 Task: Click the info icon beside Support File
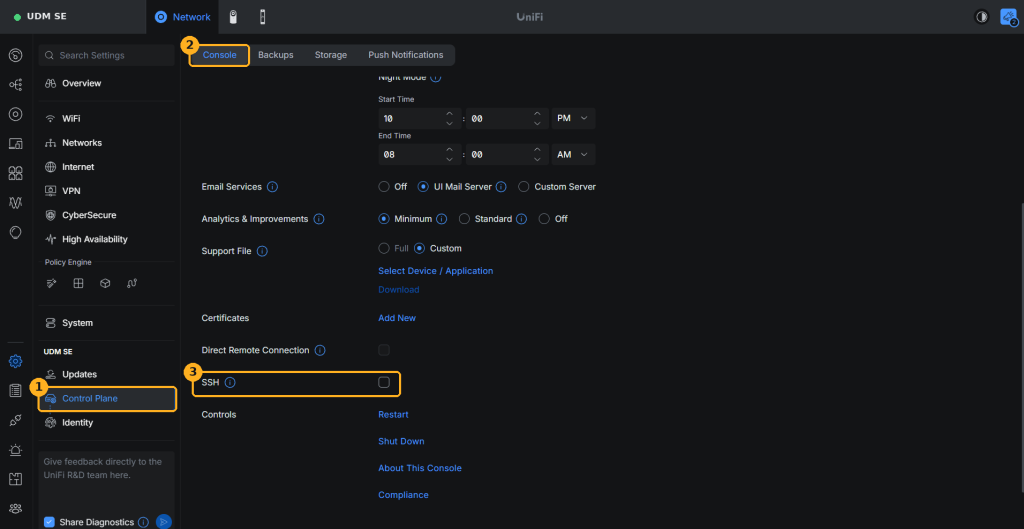(x=262, y=251)
